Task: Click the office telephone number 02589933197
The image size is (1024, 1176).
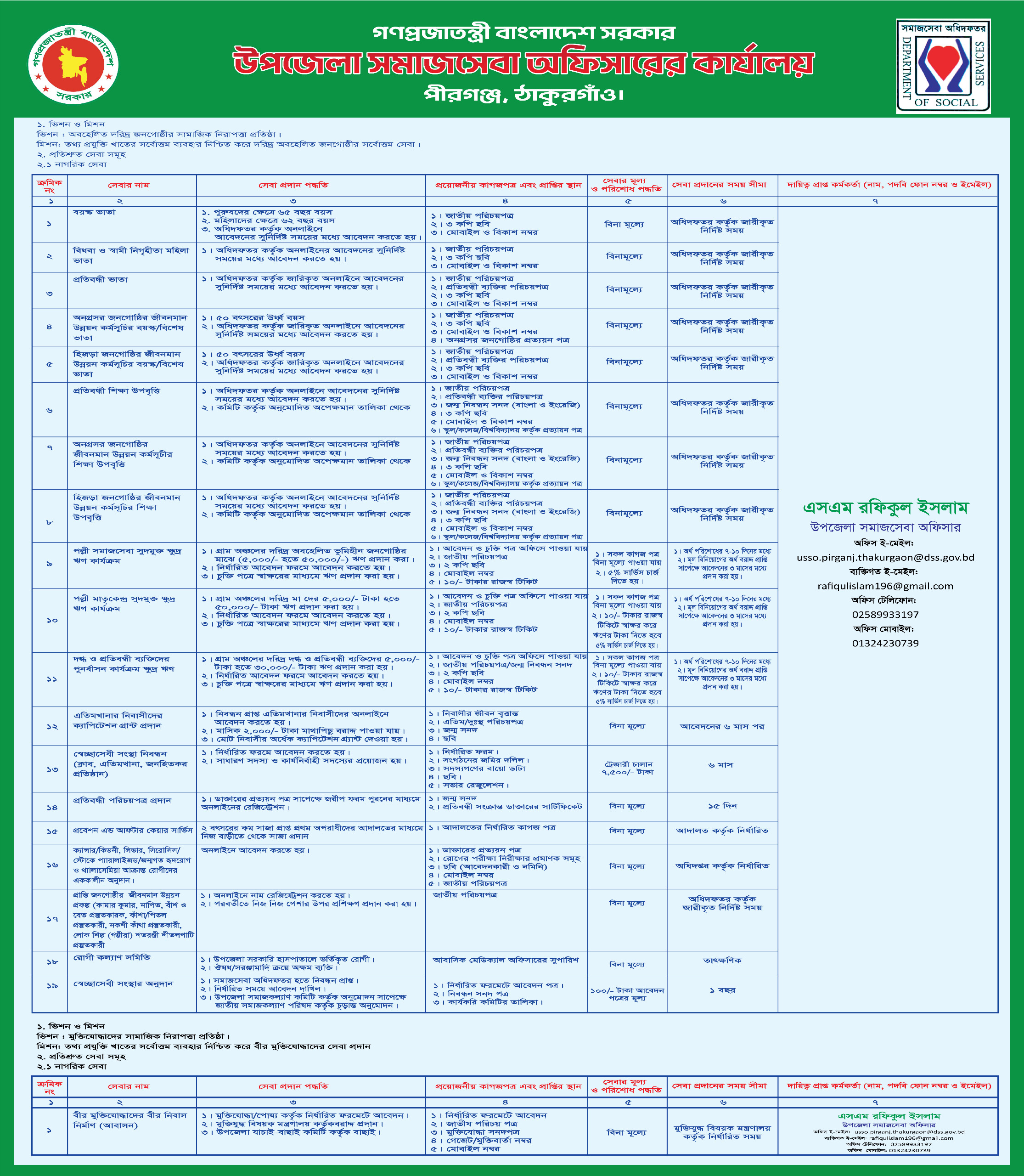Action: click(x=885, y=615)
